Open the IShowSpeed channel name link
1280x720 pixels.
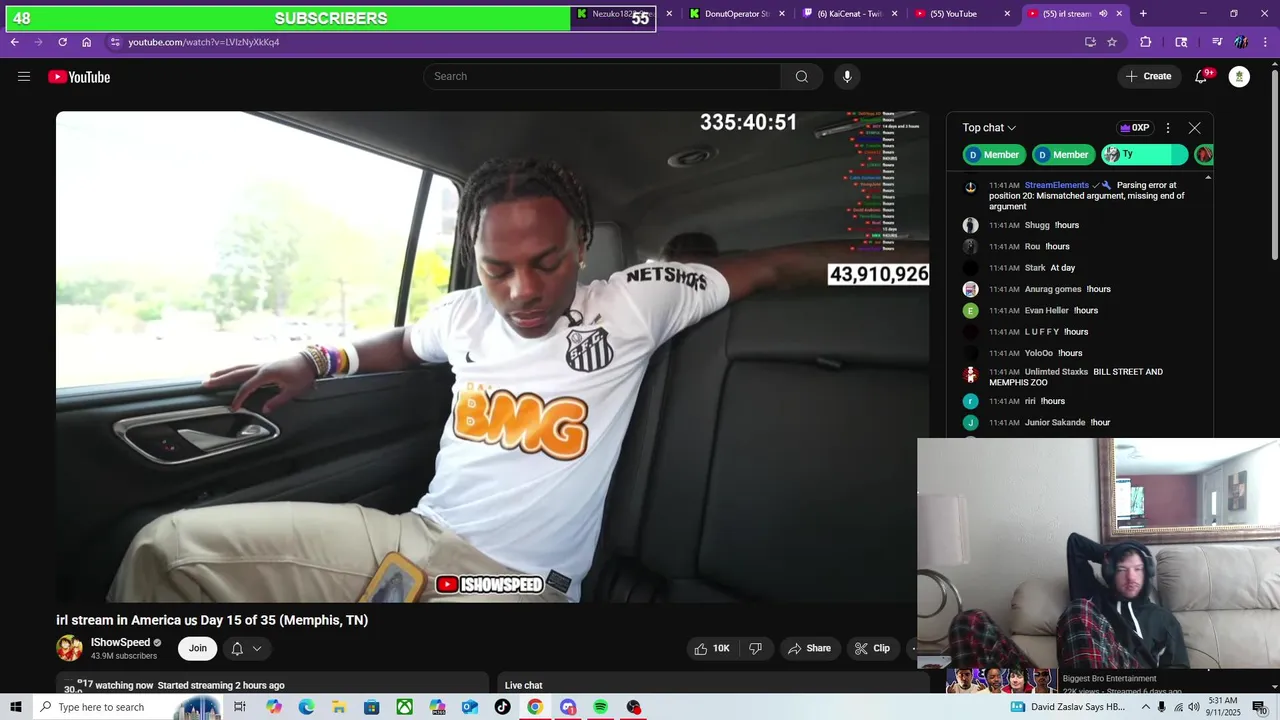(120, 642)
